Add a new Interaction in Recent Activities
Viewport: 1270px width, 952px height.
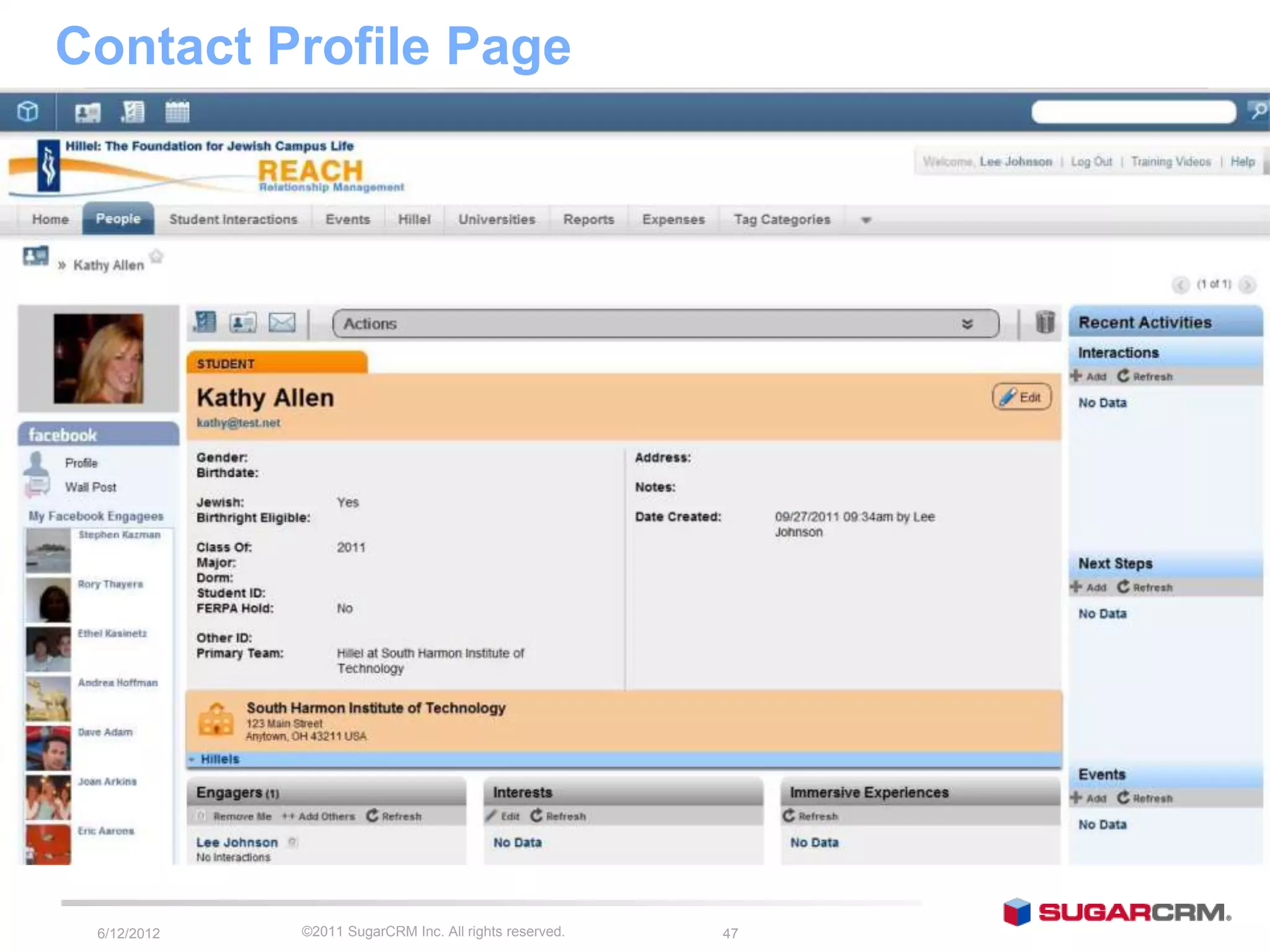tap(1088, 376)
